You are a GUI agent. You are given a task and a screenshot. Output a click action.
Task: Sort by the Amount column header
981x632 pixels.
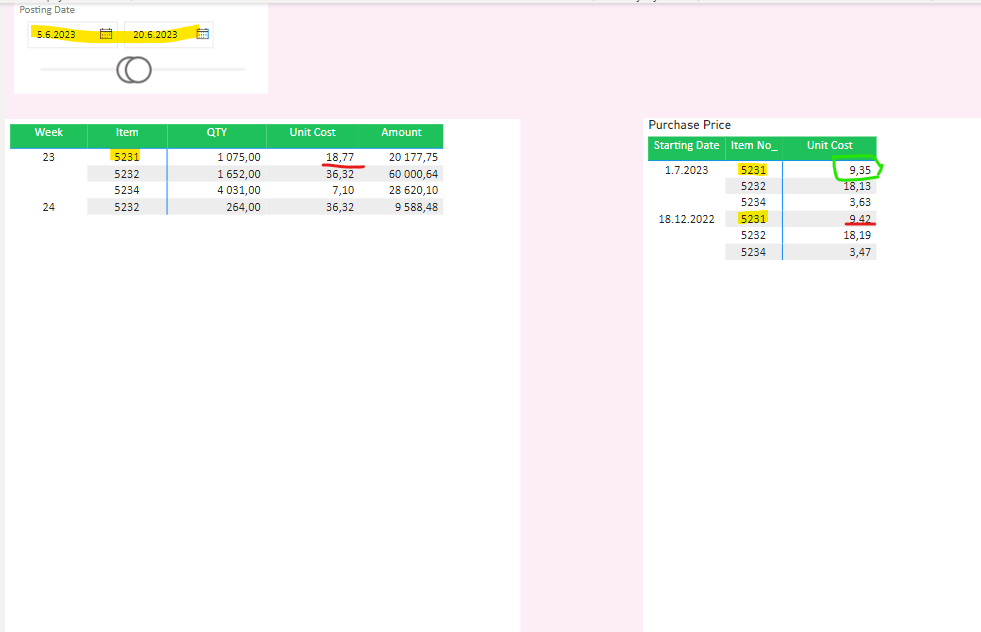click(401, 133)
